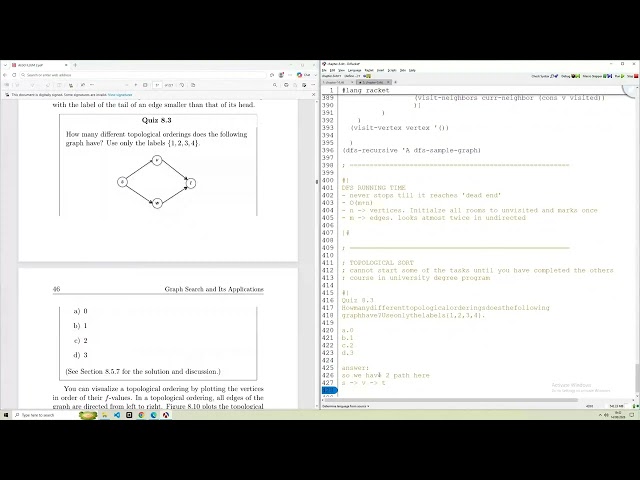Open the (define ...) dropdown in DrRacket
The width and height of the screenshot is (640, 480).
pyautogui.click(x=352, y=76)
